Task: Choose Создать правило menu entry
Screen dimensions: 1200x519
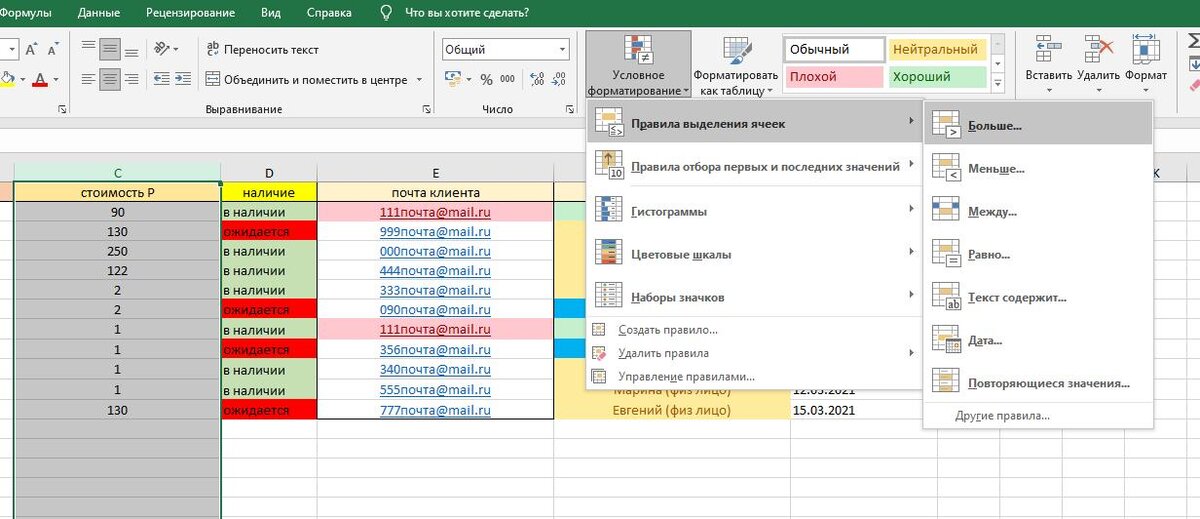Action: (x=754, y=329)
